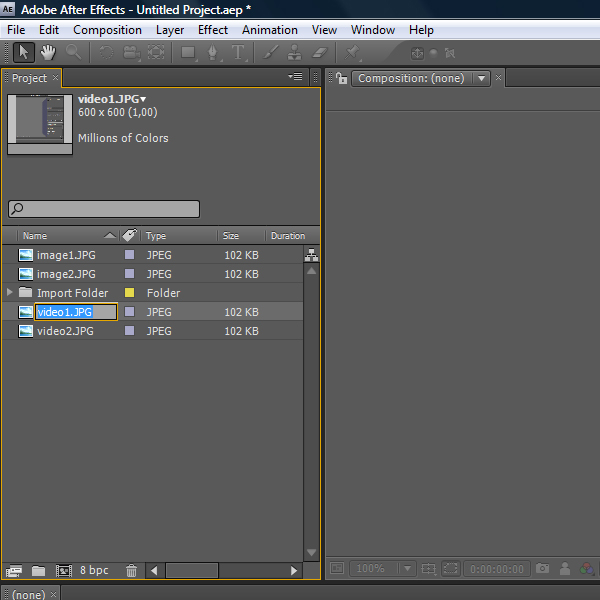Screen dimensions: 600x600
Task: Click the 8 bpc color depth button
Action: coord(94,570)
